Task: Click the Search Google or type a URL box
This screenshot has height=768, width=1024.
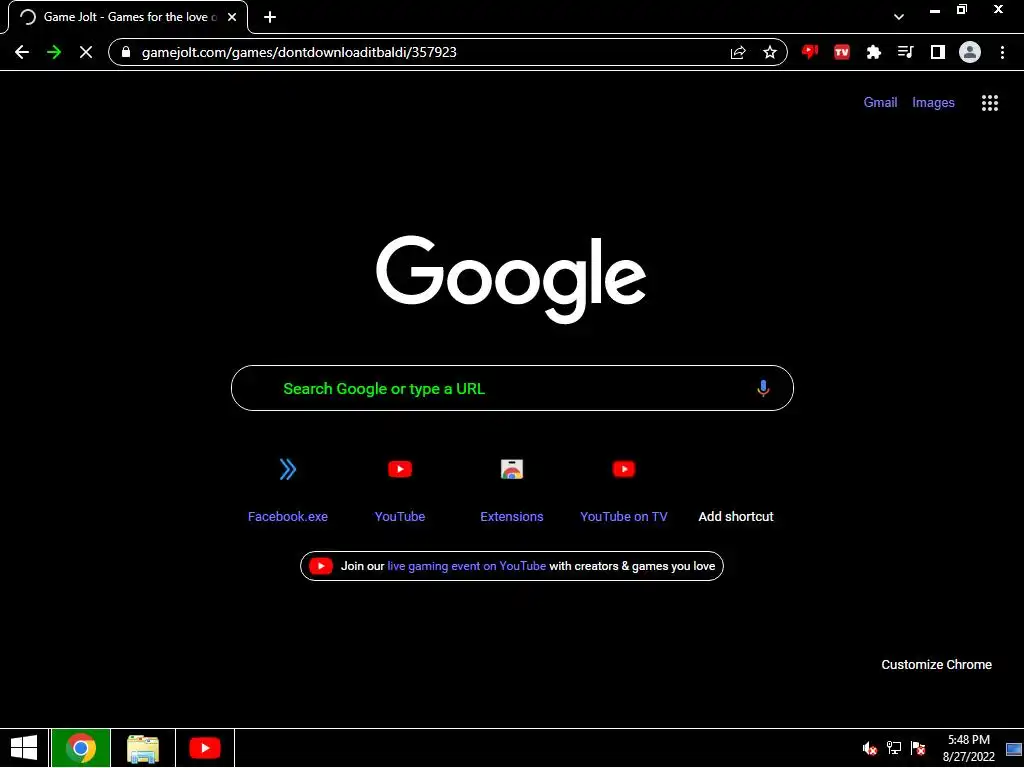Action: point(513,389)
